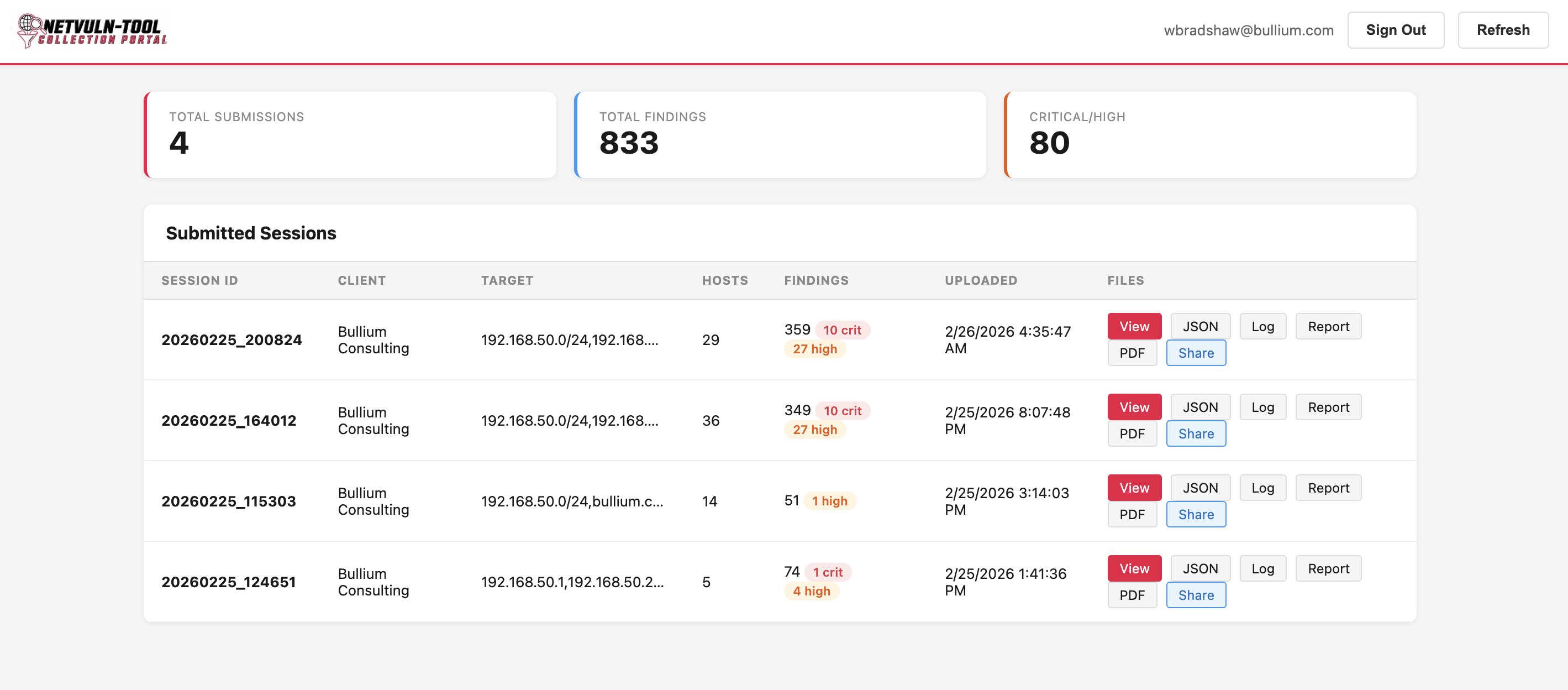Download the PDF for session 20260225_124651

click(1132, 595)
